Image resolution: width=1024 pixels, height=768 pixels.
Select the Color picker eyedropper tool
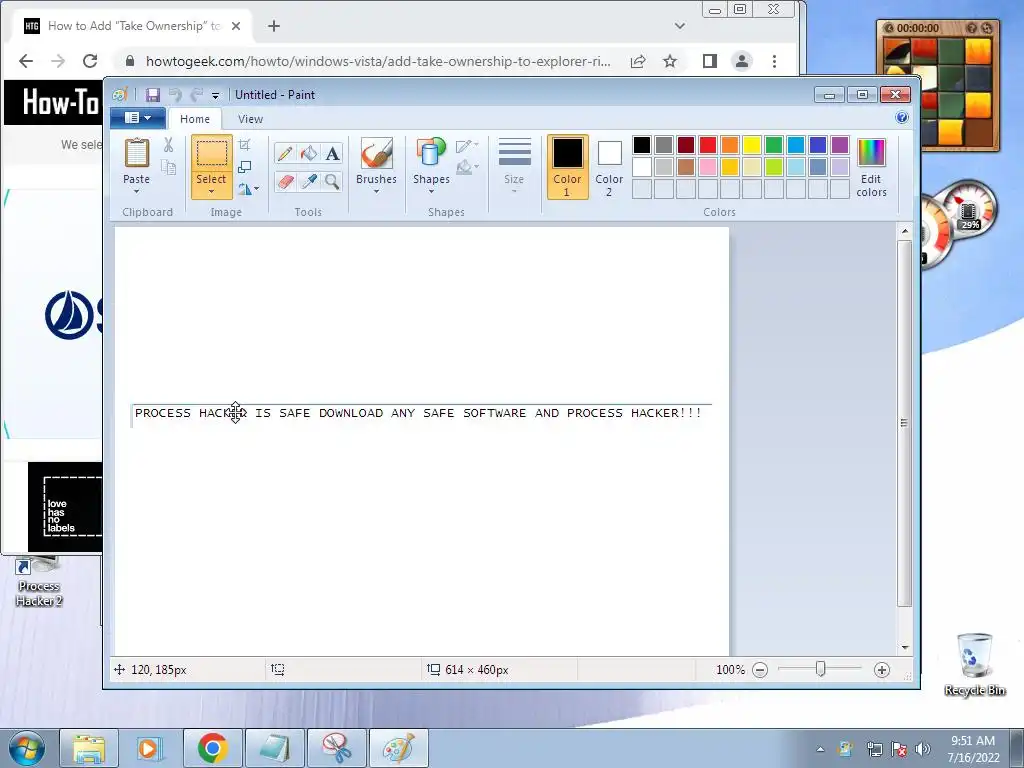pyautogui.click(x=309, y=181)
